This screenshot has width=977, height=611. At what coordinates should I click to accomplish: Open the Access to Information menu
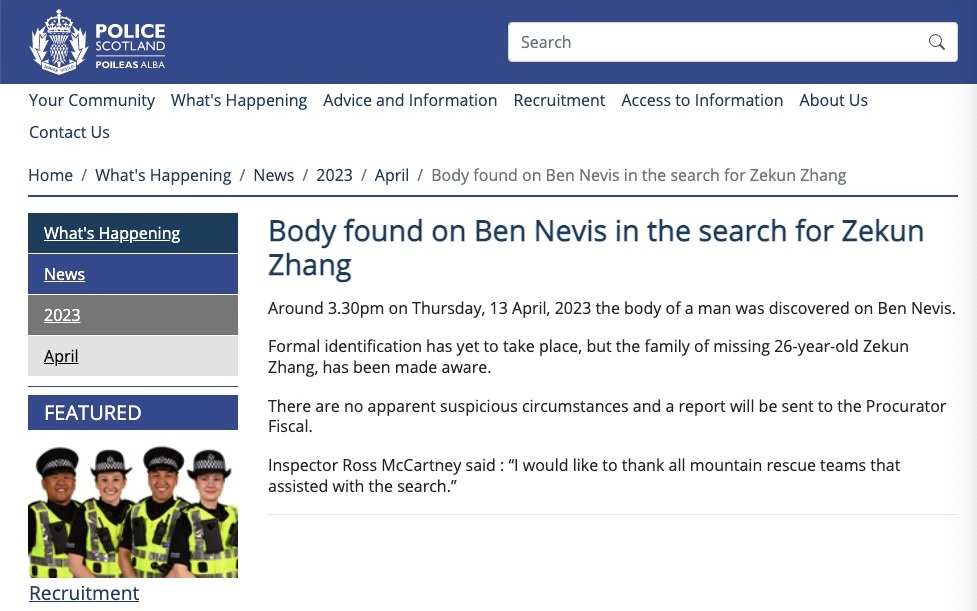(x=702, y=100)
